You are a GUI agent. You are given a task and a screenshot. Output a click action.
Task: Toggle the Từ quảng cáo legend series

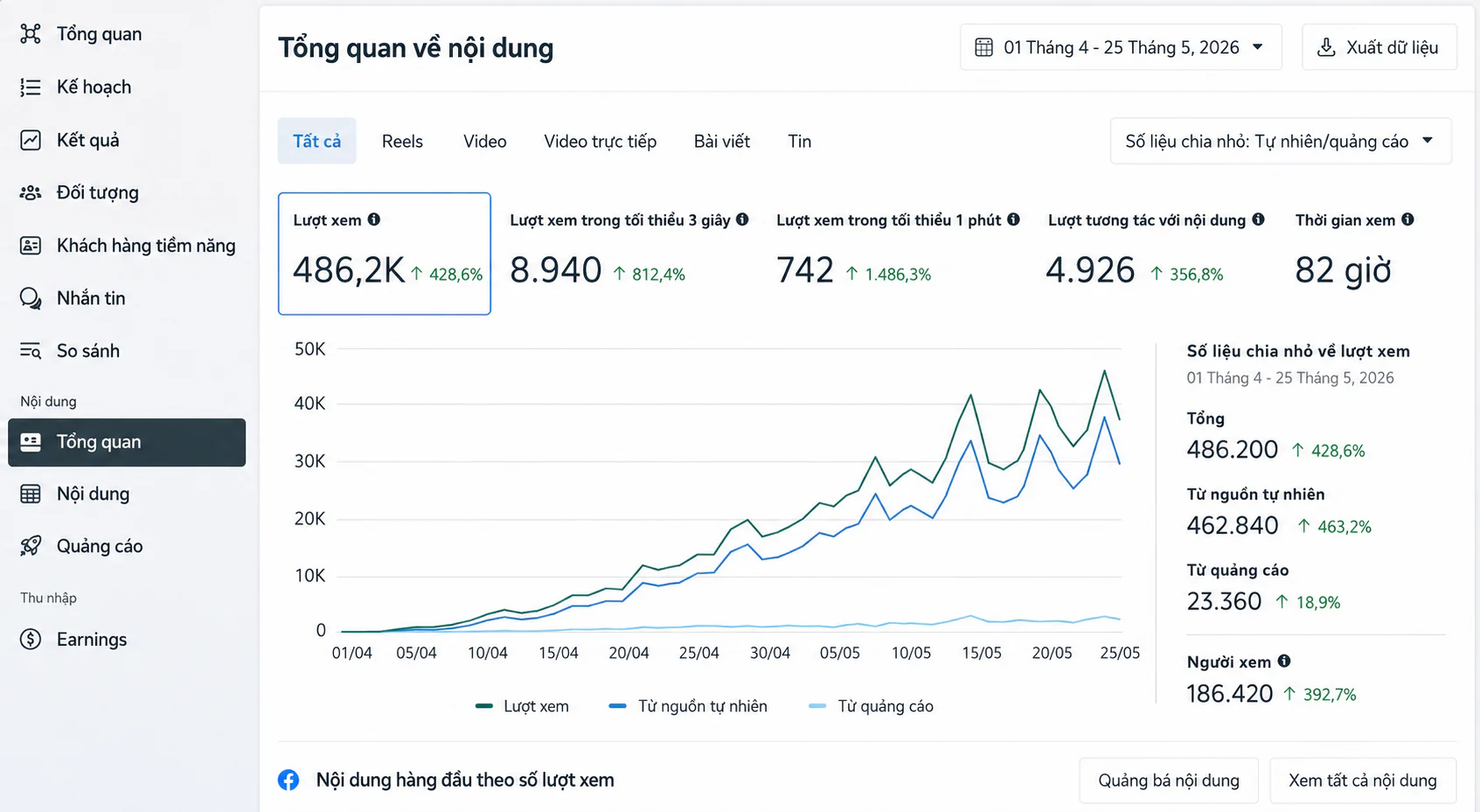[x=872, y=706]
